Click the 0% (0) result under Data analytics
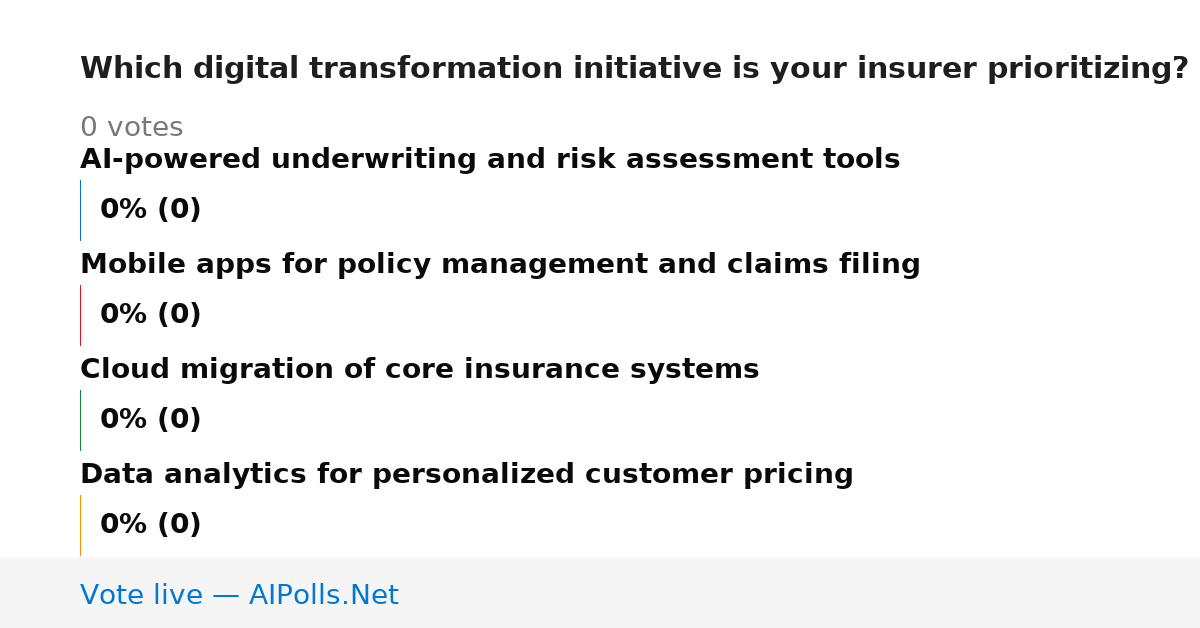Image resolution: width=1200 pixels, height=628 pixels. (x=150, y=525)
